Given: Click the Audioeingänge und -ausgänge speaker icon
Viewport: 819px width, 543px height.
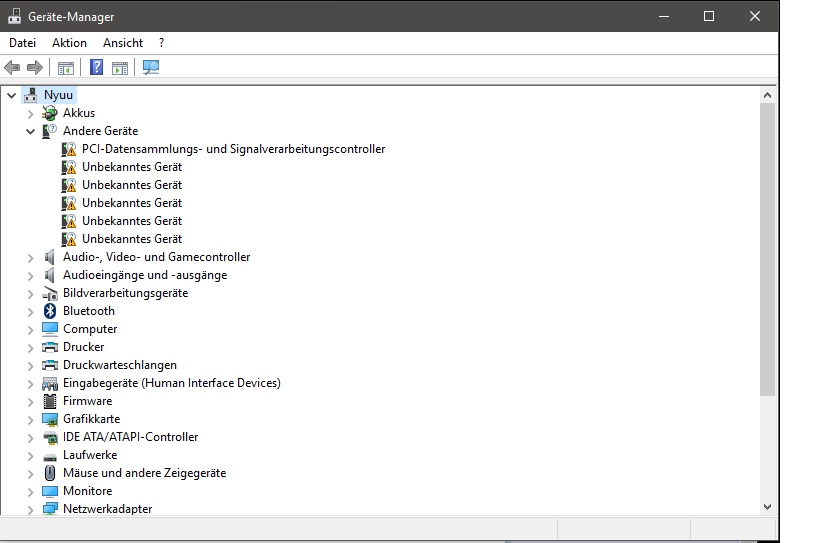Looking at the screenshot, I should click(50, 275).
